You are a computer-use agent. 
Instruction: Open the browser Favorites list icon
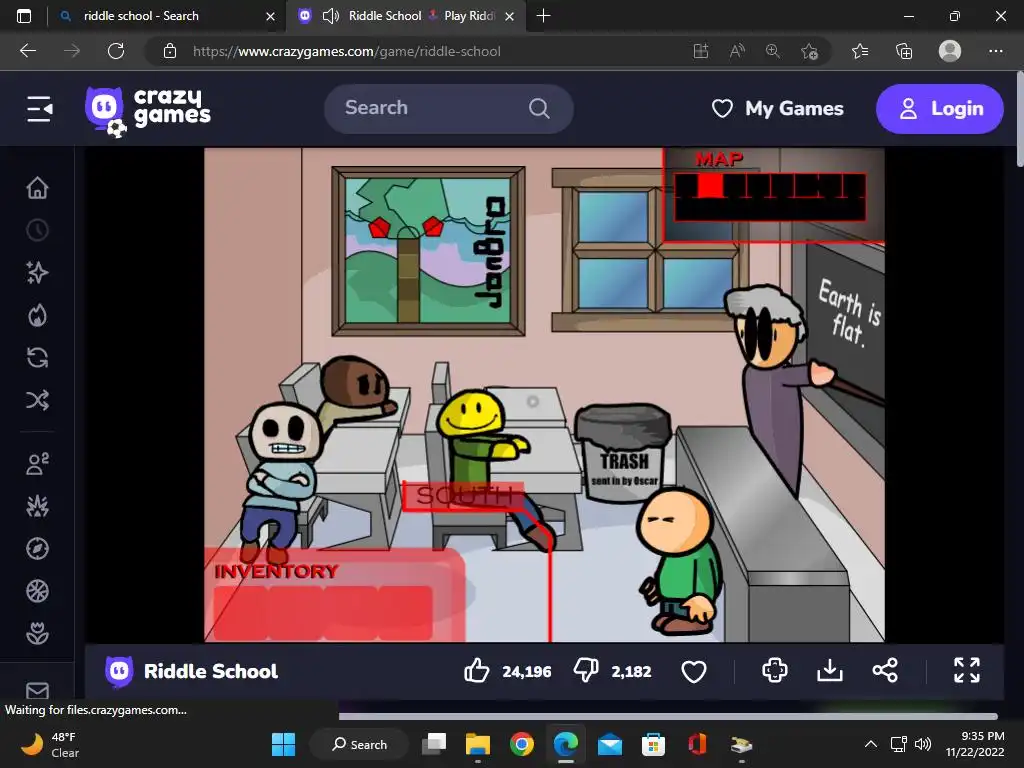860,51
